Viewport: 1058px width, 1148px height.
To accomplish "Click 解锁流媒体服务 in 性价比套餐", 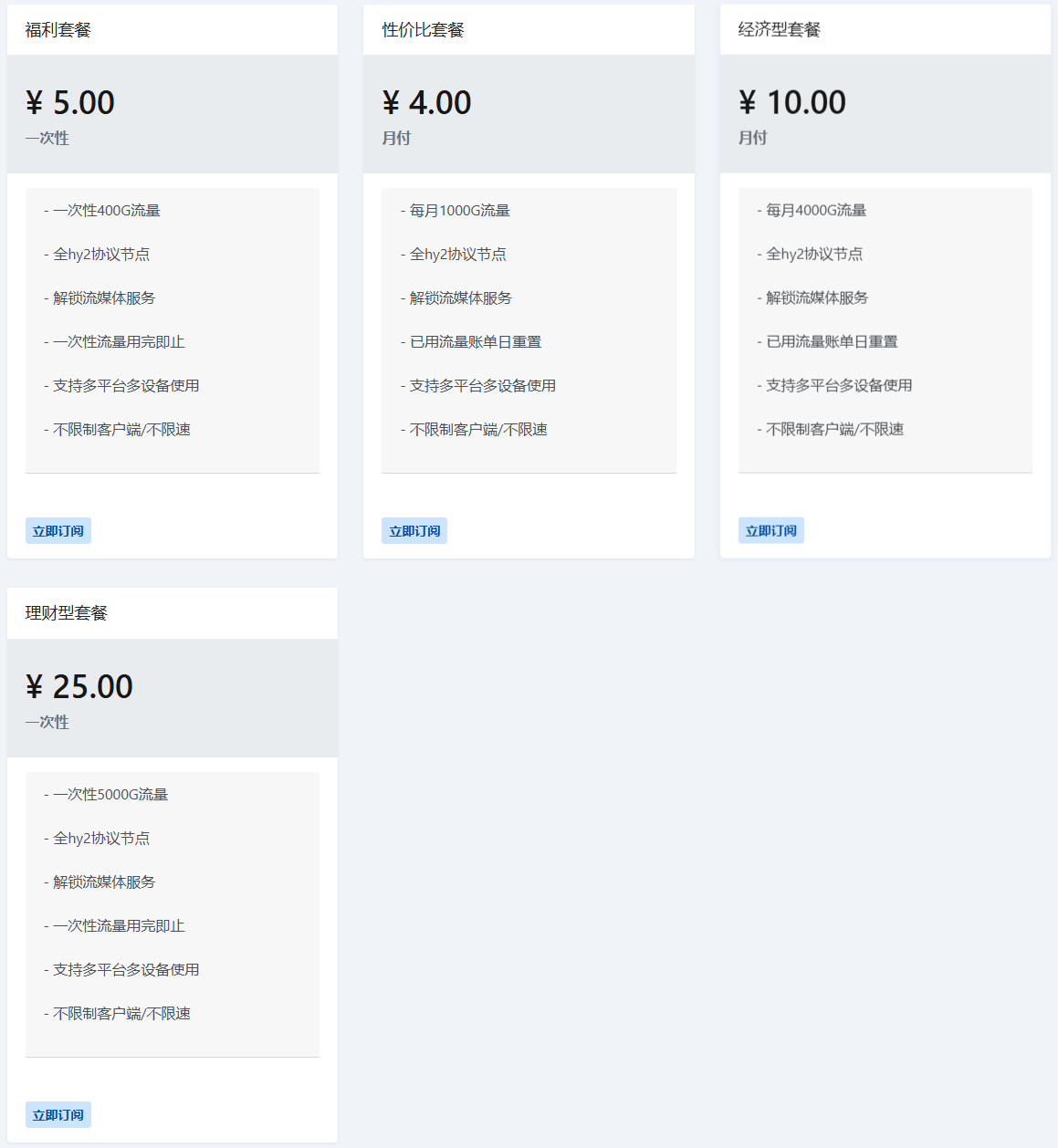I will click(x=456, y=298).
